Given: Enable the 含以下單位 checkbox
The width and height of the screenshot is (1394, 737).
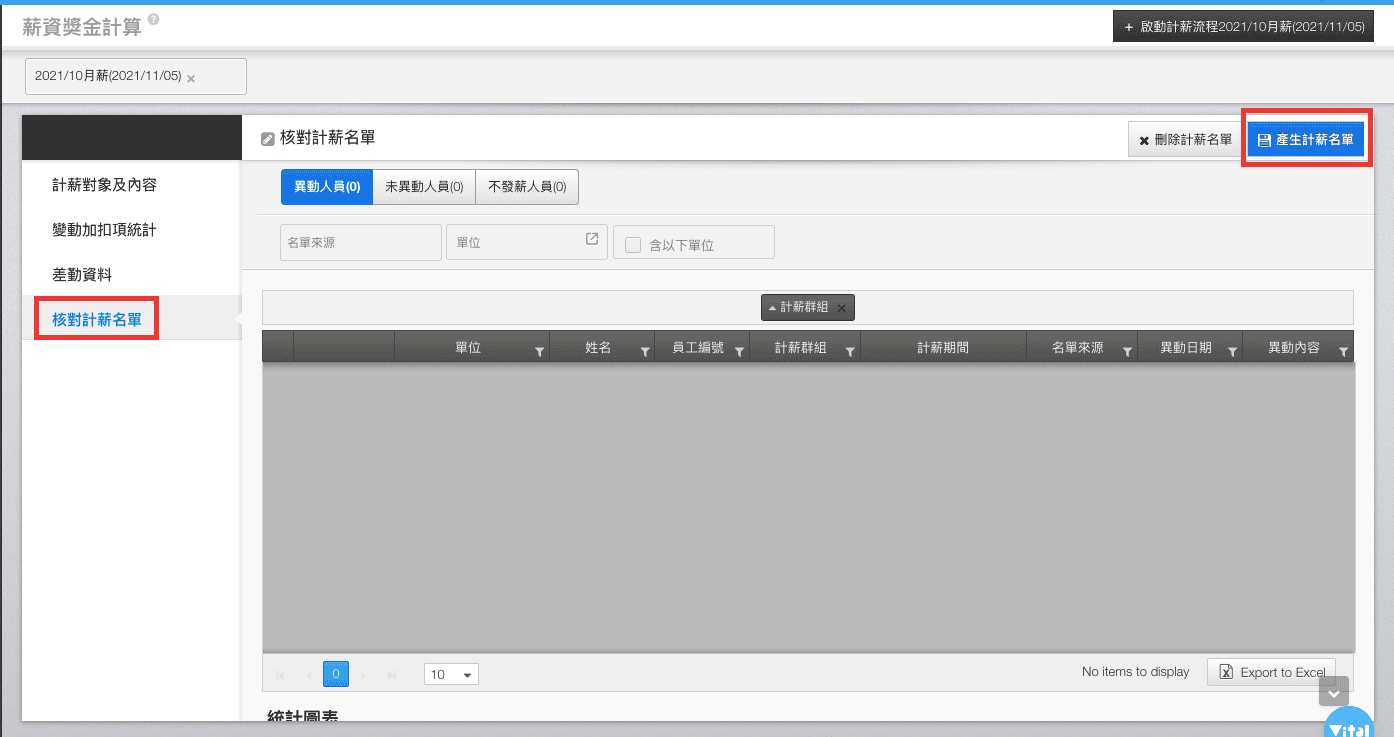Looking at the screenshot, I should point(633,244).
